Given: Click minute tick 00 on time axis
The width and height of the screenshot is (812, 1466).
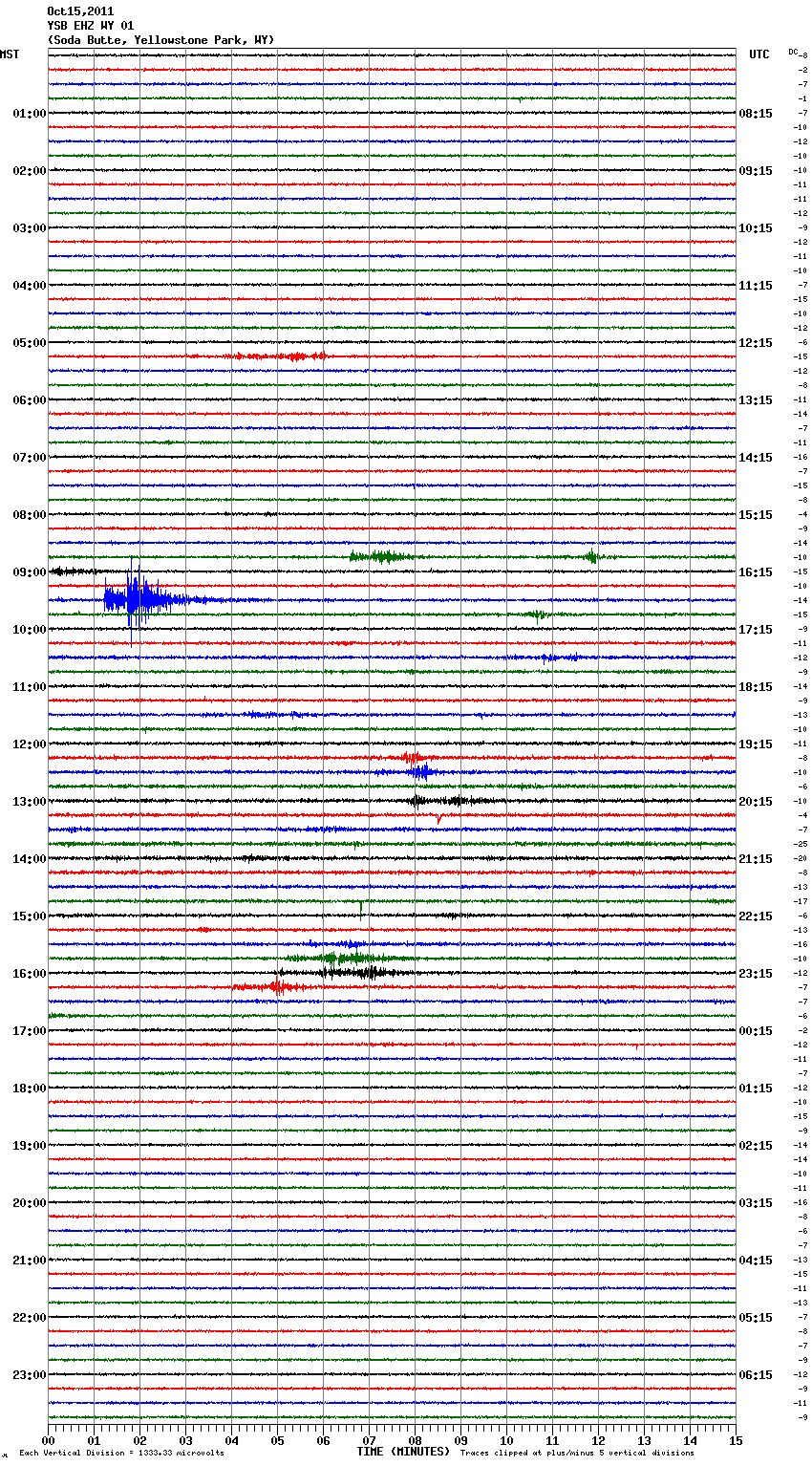Looking at the screenshot, I should click(48, 1439).
